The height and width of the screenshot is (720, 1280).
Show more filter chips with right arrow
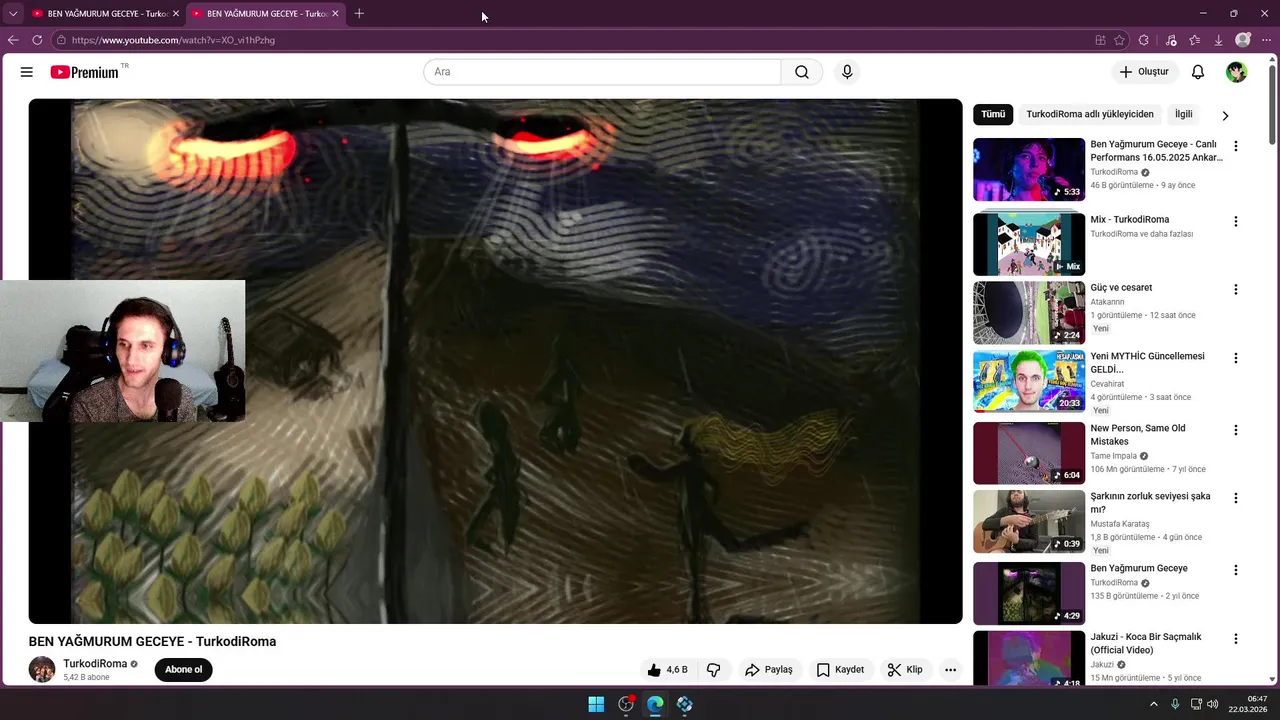1225,115
